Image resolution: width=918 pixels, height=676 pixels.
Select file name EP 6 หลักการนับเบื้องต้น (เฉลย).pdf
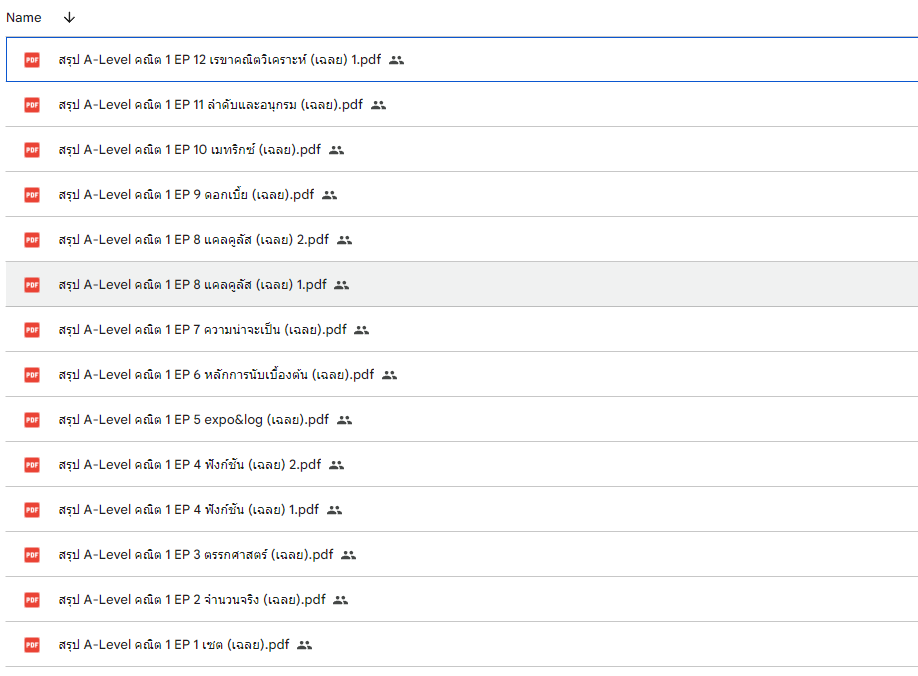click(x=216, y=375)
